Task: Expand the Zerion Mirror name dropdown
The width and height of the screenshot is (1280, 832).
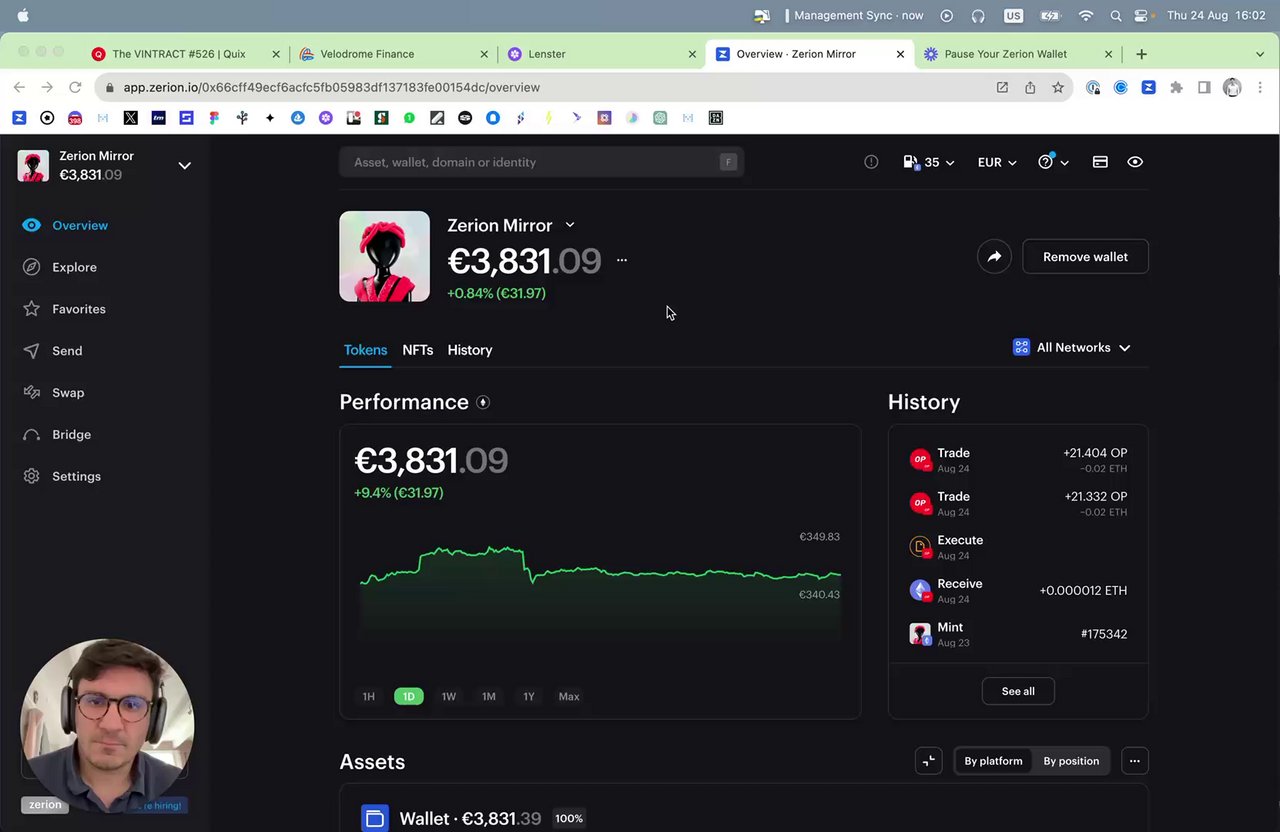Action: click(570, 225)
